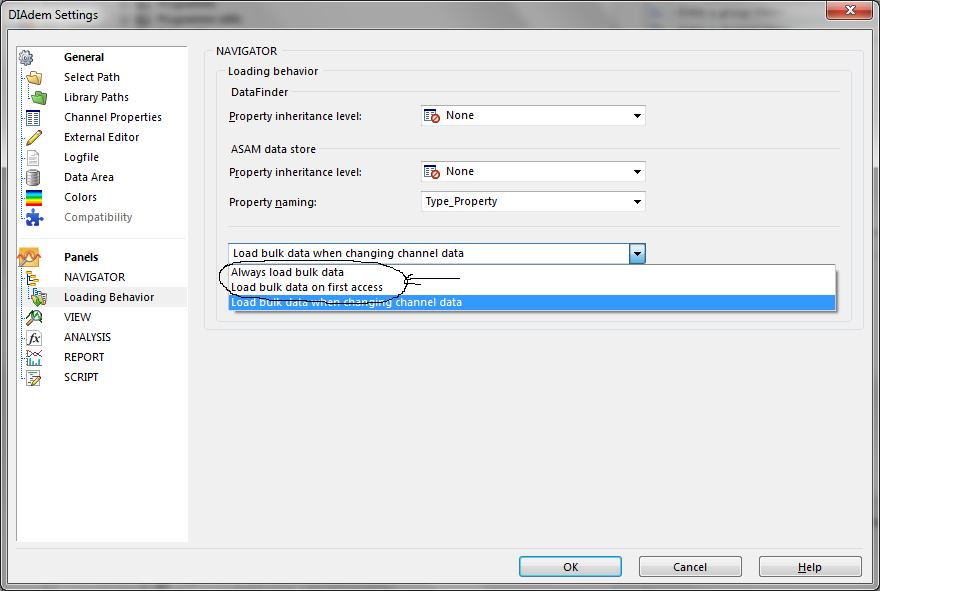The width and height of the screenshot is (960, 591).
Task: Click the NAVIGATOR tree icon
Action: [32, 277]
